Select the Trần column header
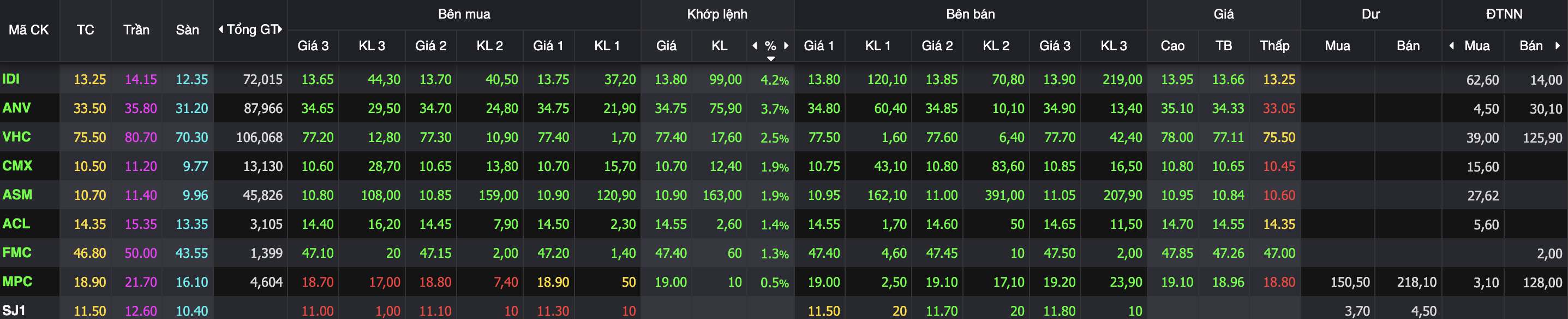 tap(136, 30)
